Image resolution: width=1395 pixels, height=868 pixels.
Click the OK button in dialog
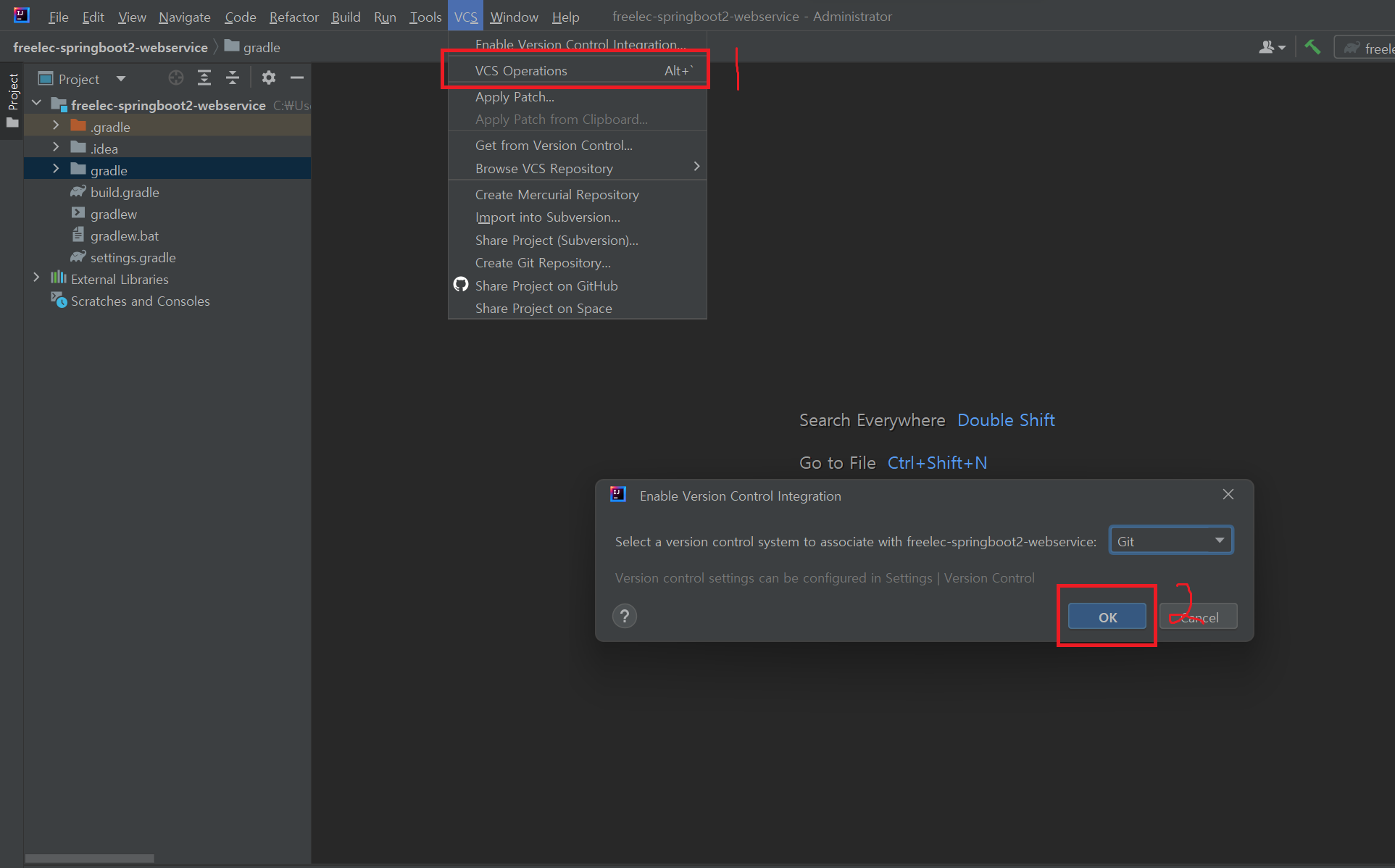(x=1107, y=617)
